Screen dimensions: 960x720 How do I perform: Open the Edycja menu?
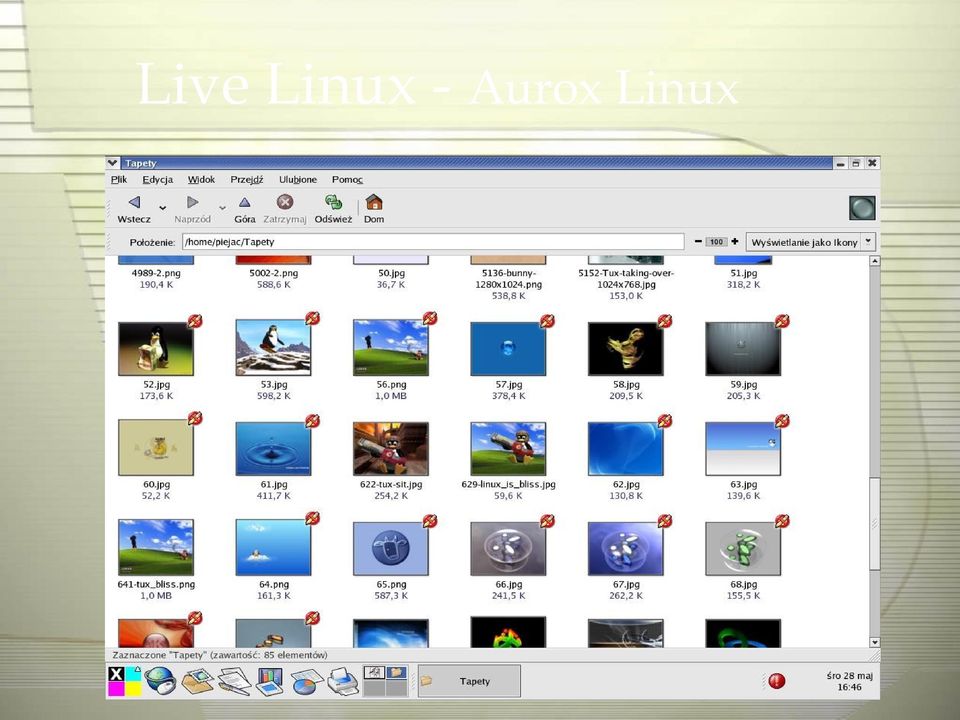(x=157, y=179)
